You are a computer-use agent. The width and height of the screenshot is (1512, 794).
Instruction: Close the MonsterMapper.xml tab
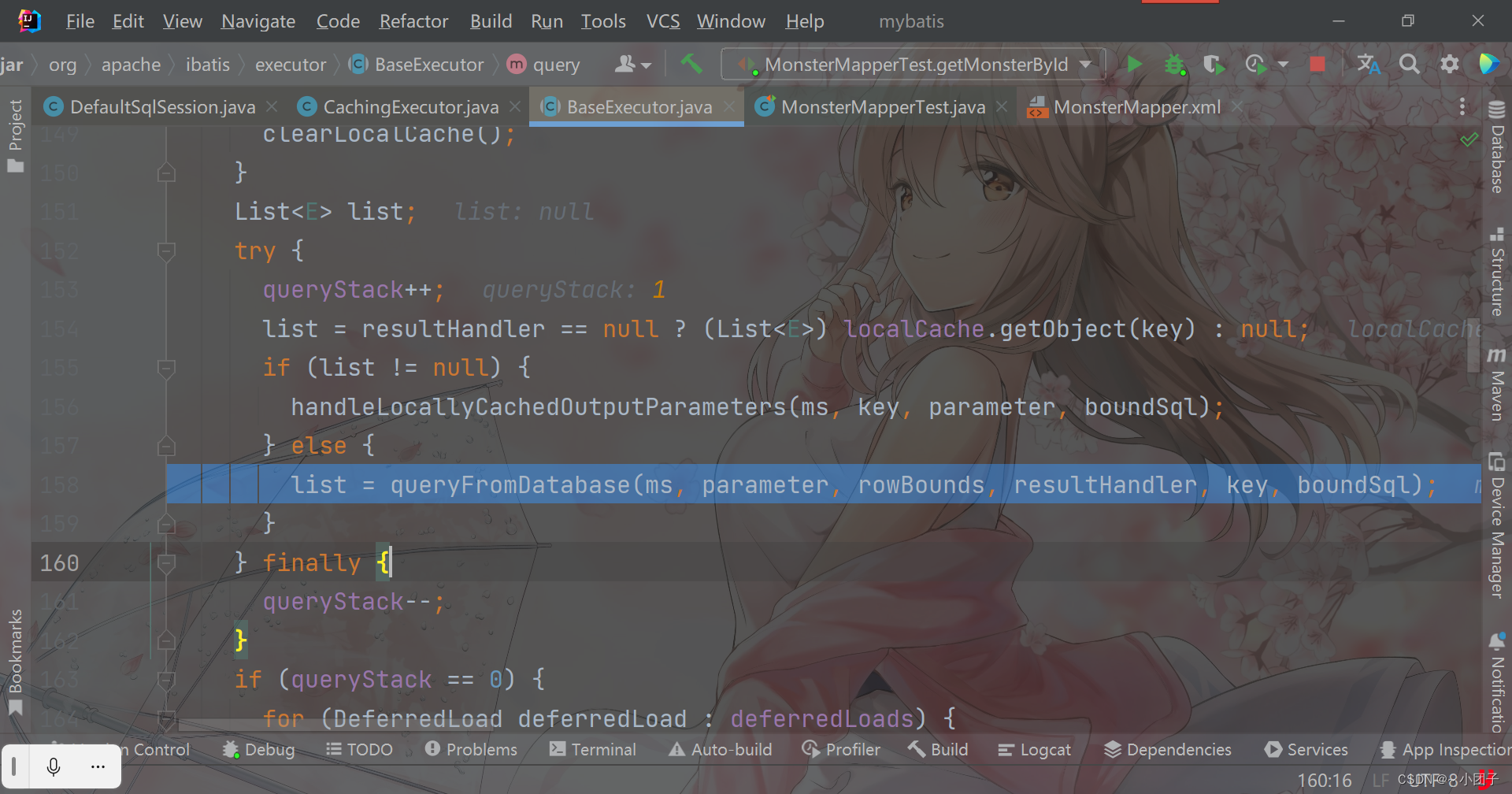[1237, 106]
